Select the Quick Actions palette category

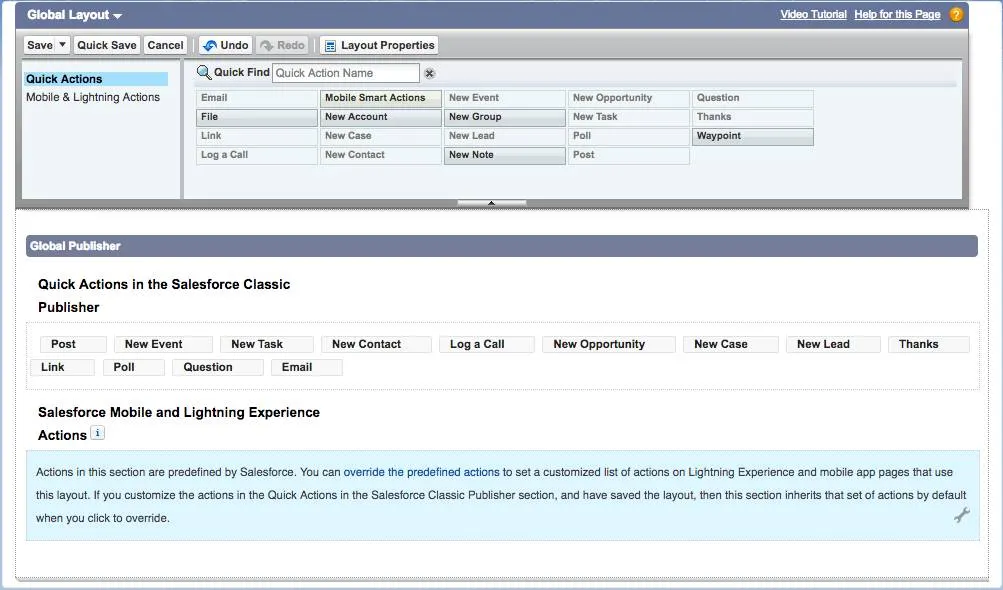pyautogui.click(x=96, y=79)
